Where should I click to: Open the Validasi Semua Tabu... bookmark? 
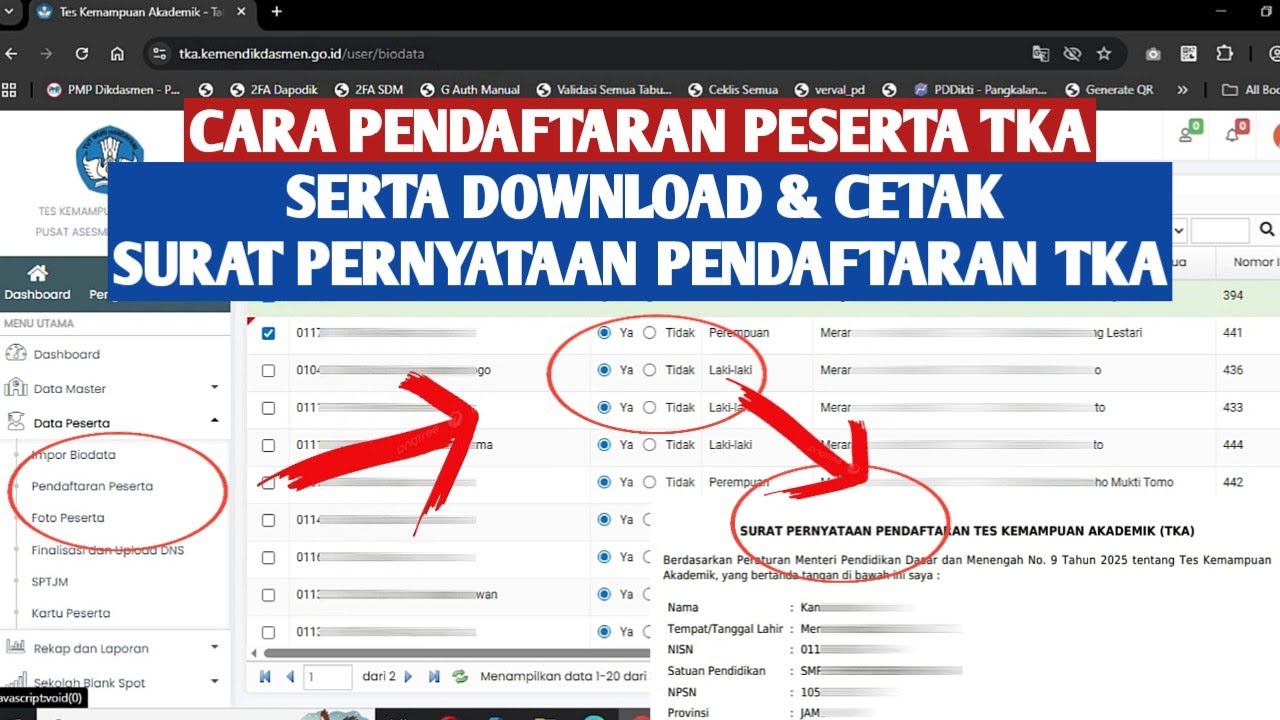coord(604,90)
